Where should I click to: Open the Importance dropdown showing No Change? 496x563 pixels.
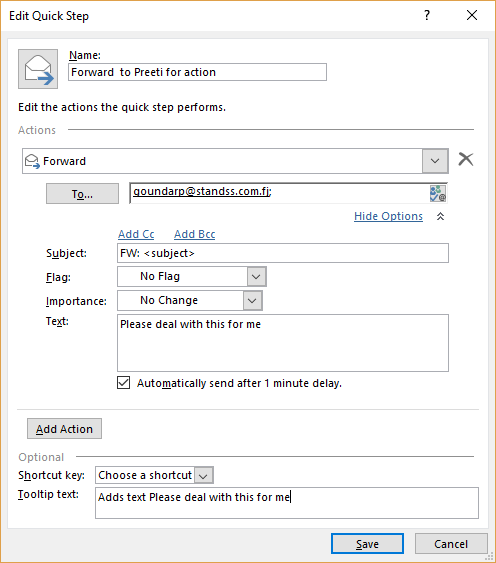coord(252,301)
